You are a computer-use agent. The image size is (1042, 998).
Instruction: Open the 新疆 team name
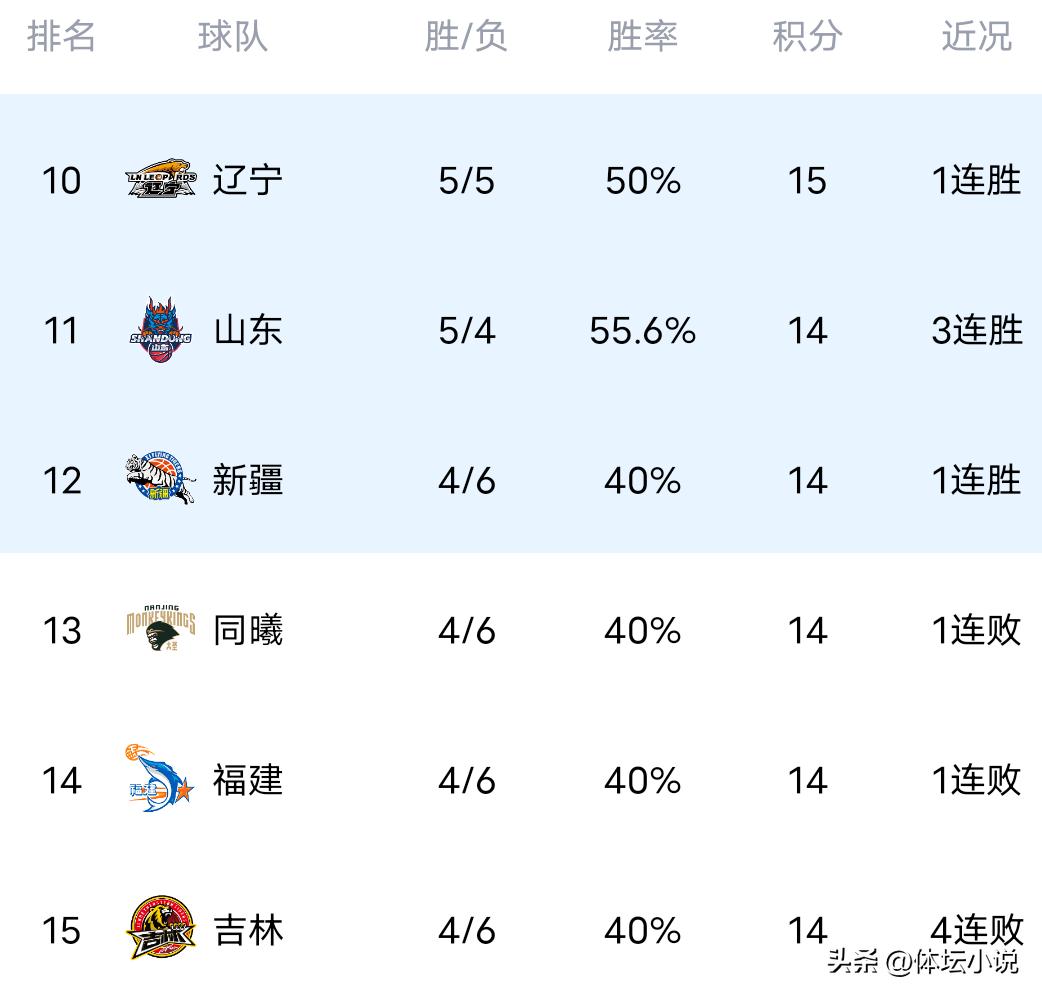[x=248, y=480]
